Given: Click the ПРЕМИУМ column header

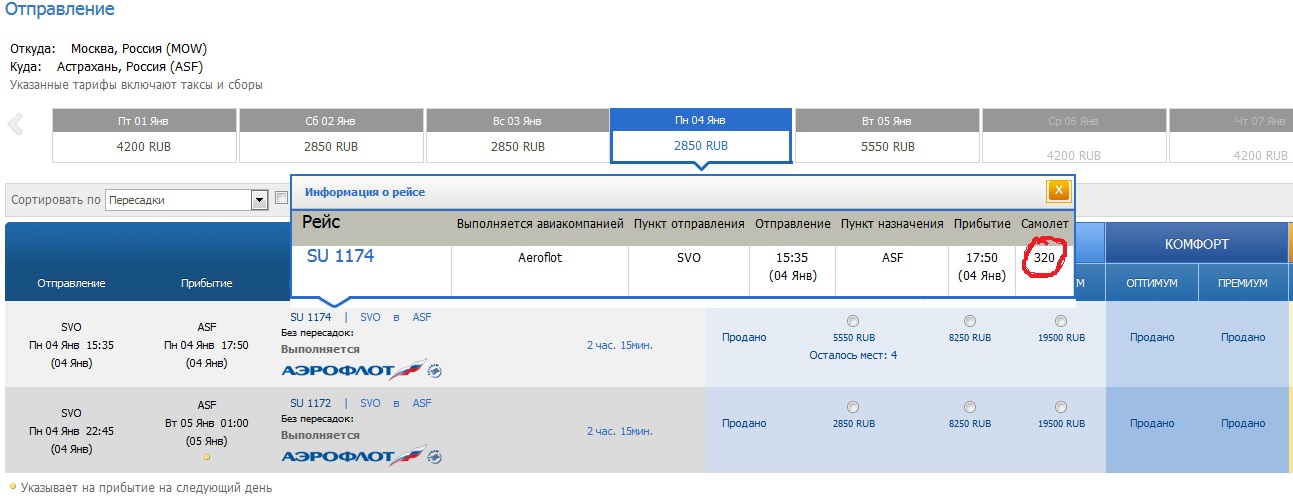Looking at the screenshot, I should (x=1242, y=284).
